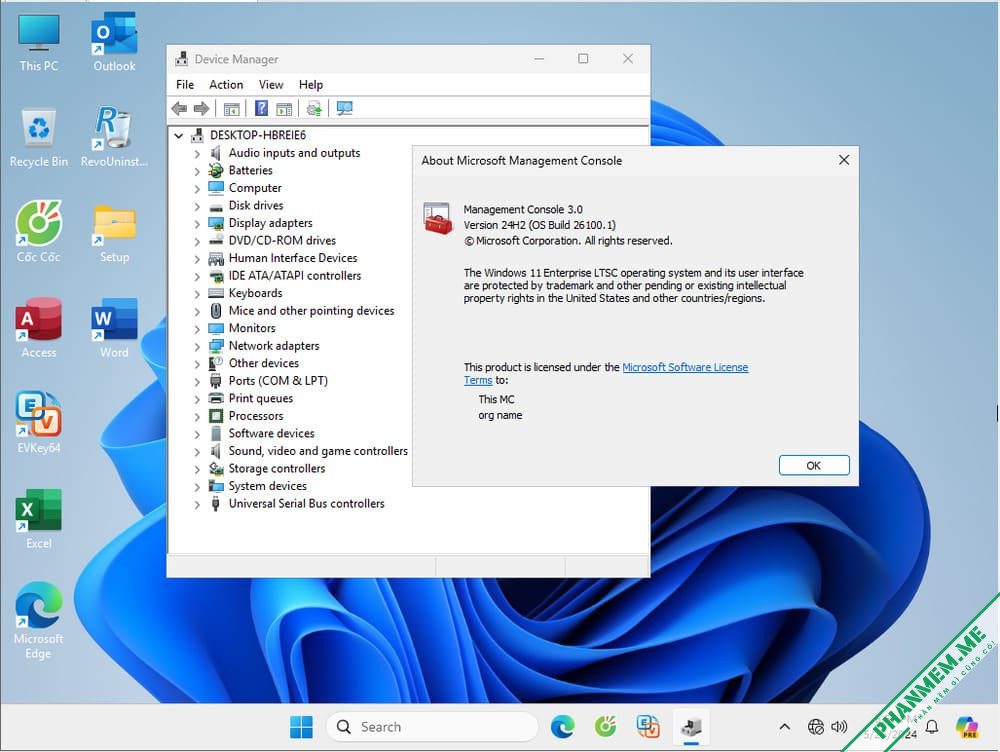Select the Monitors tree item
Screen dimensions: 1000x752
point(252,328)
